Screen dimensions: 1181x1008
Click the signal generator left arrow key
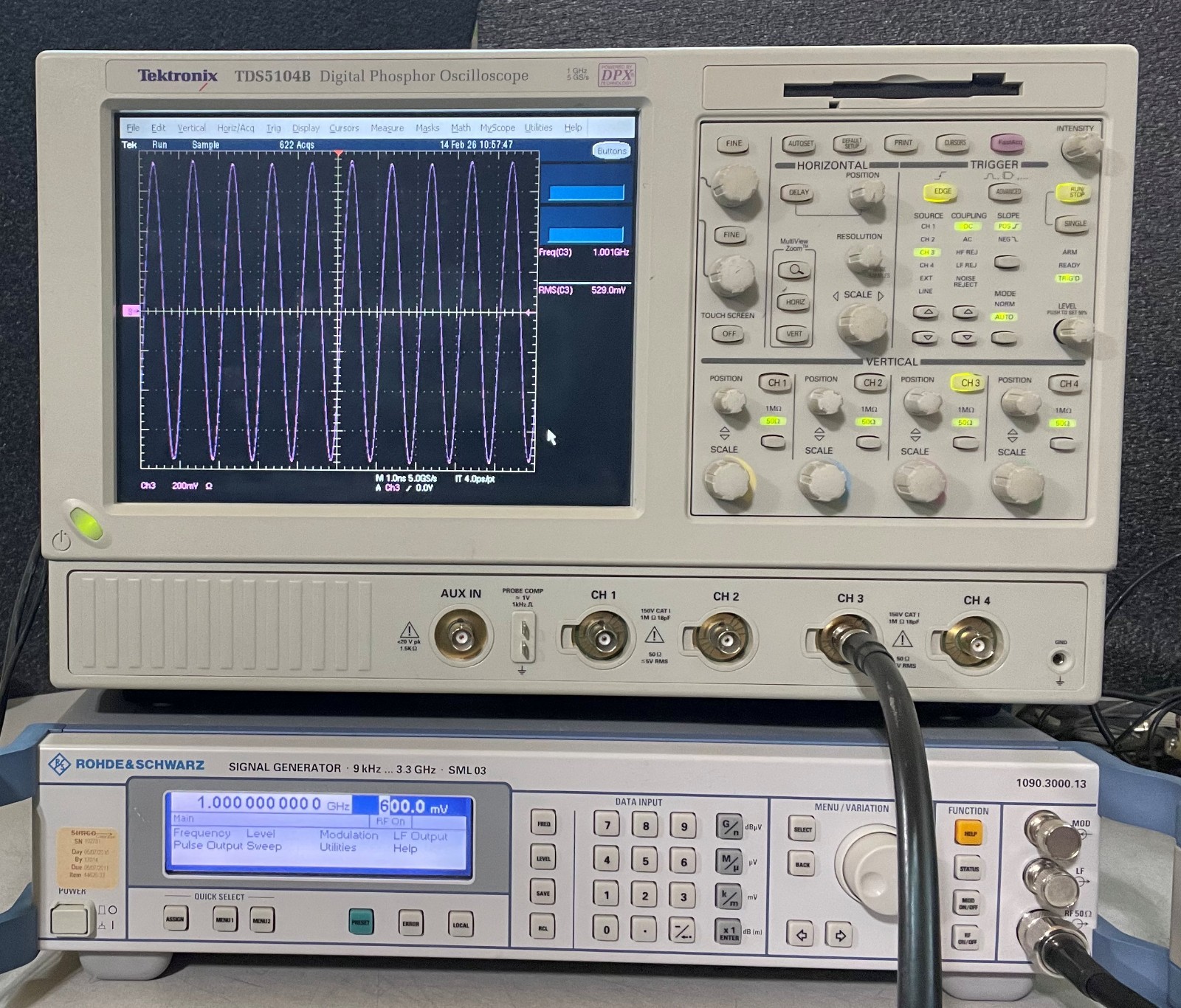click(802, 935)
